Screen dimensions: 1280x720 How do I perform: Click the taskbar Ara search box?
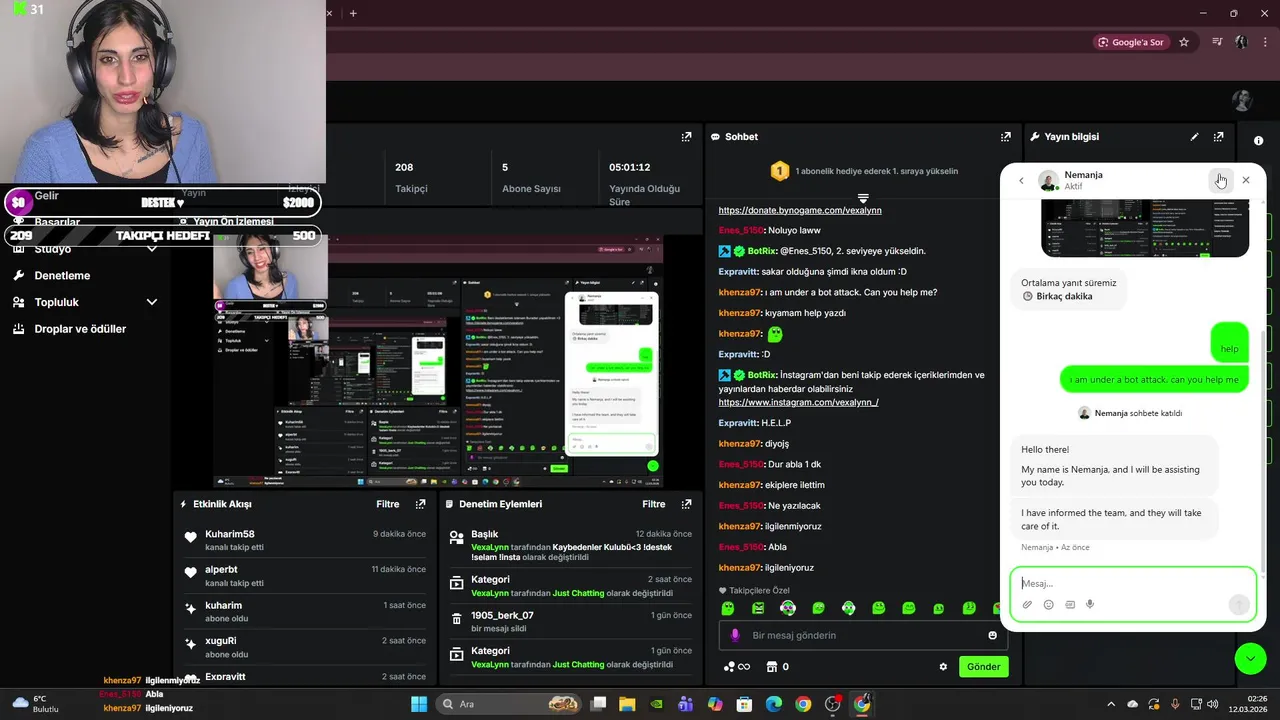pyautogui.click(x=511, y=704)
